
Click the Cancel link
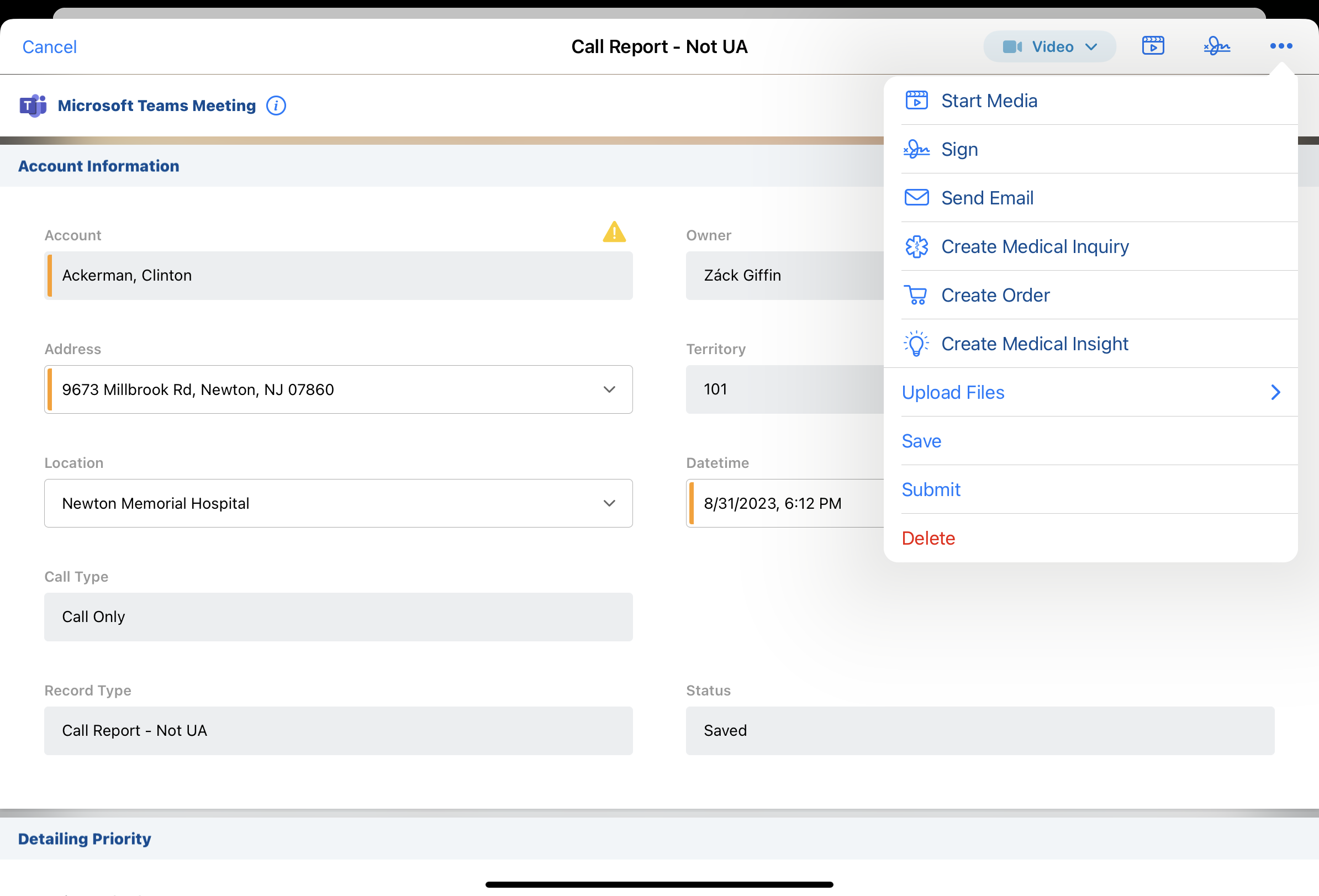click(x=49, y=46)
